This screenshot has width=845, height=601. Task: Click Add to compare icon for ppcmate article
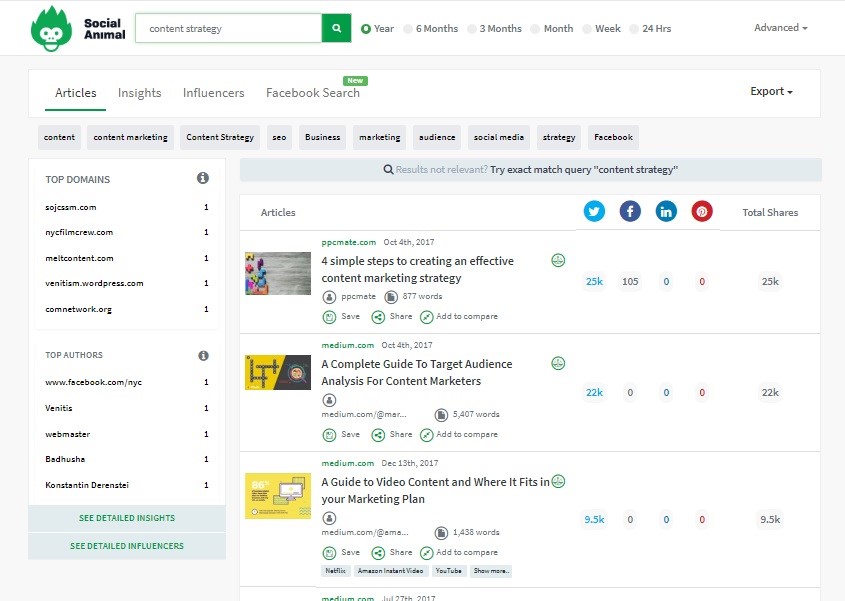click(x=426, y=317)
